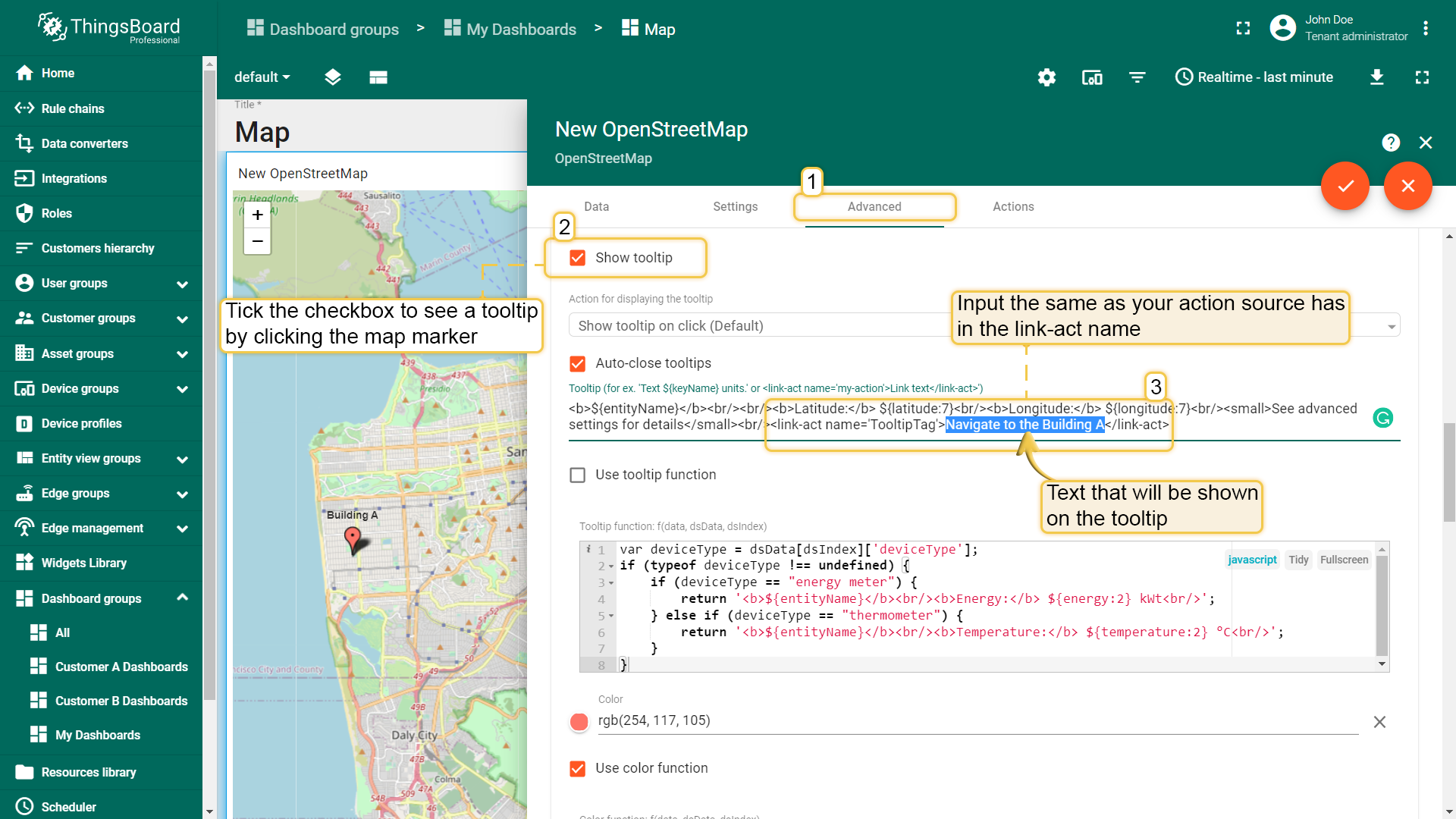Click the Grammarly icon in tooltip field
Viewport: 1456px width, 819px height.
pos(1383,418)
